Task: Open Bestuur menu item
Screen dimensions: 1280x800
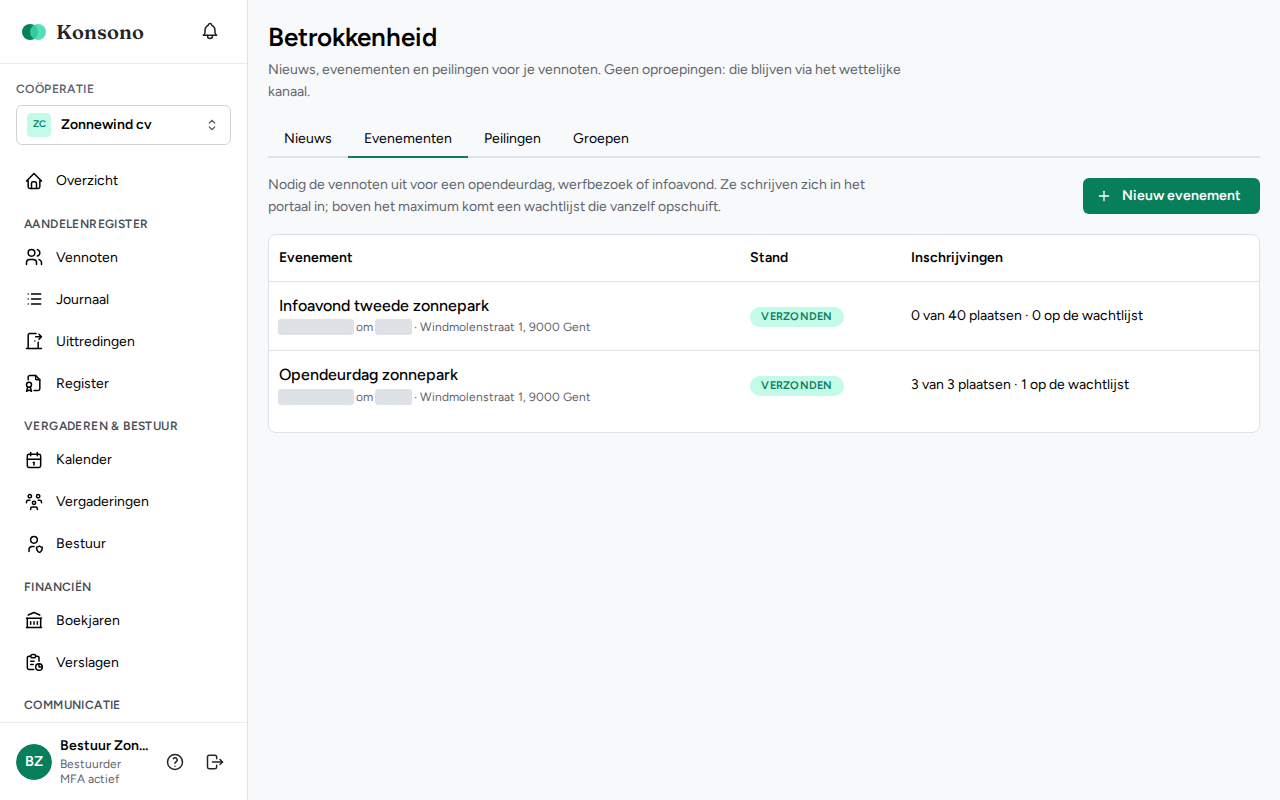Action: (123, 544)
